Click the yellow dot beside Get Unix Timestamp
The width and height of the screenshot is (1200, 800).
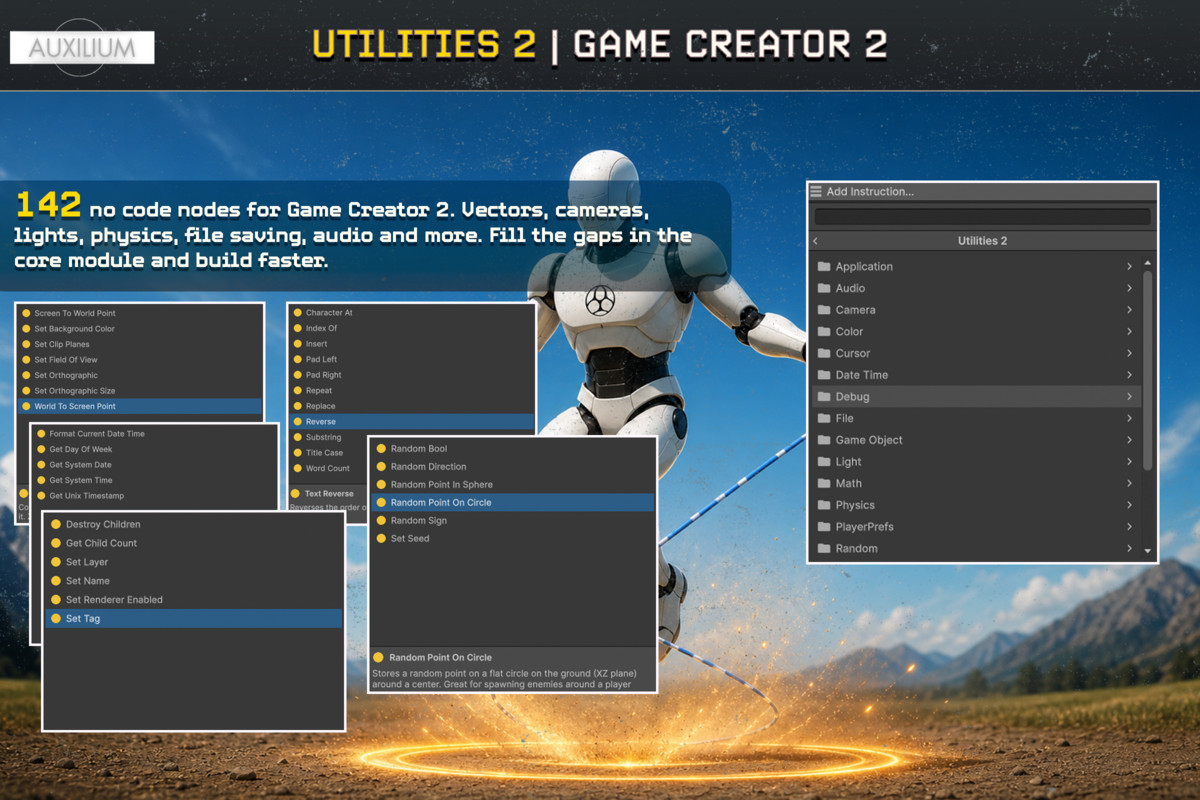point(42,496)
